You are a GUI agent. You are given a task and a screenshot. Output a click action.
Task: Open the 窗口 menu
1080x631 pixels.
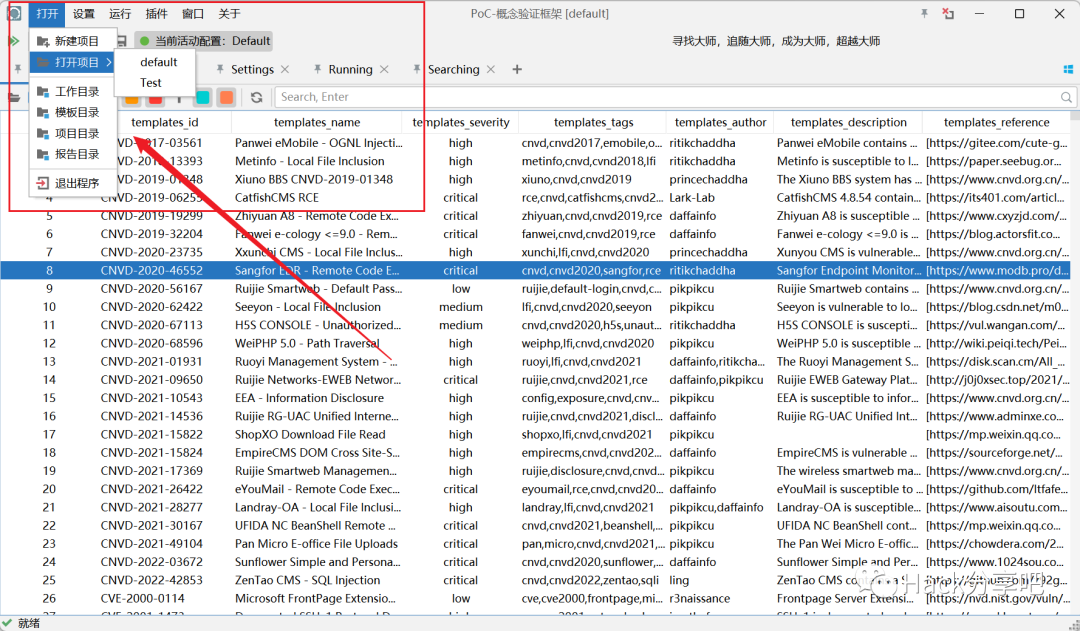point(193,14)
